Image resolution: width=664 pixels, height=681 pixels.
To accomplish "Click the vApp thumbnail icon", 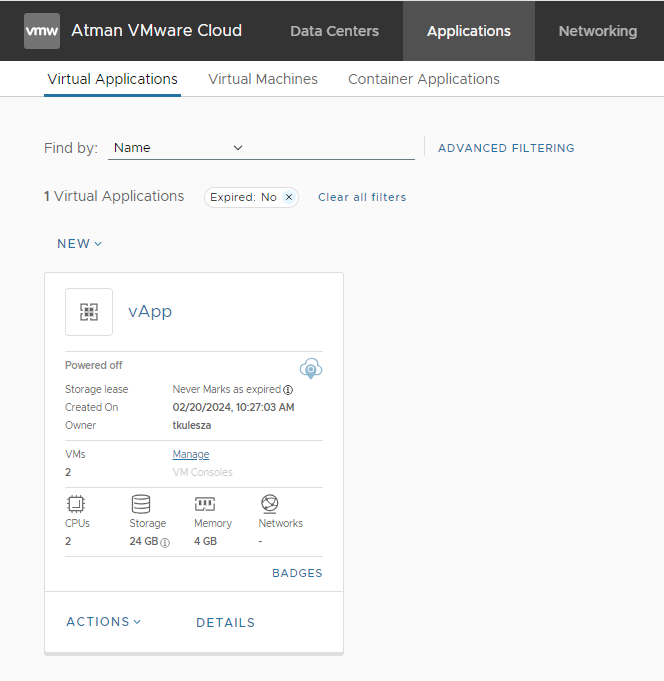I will 89,312.
